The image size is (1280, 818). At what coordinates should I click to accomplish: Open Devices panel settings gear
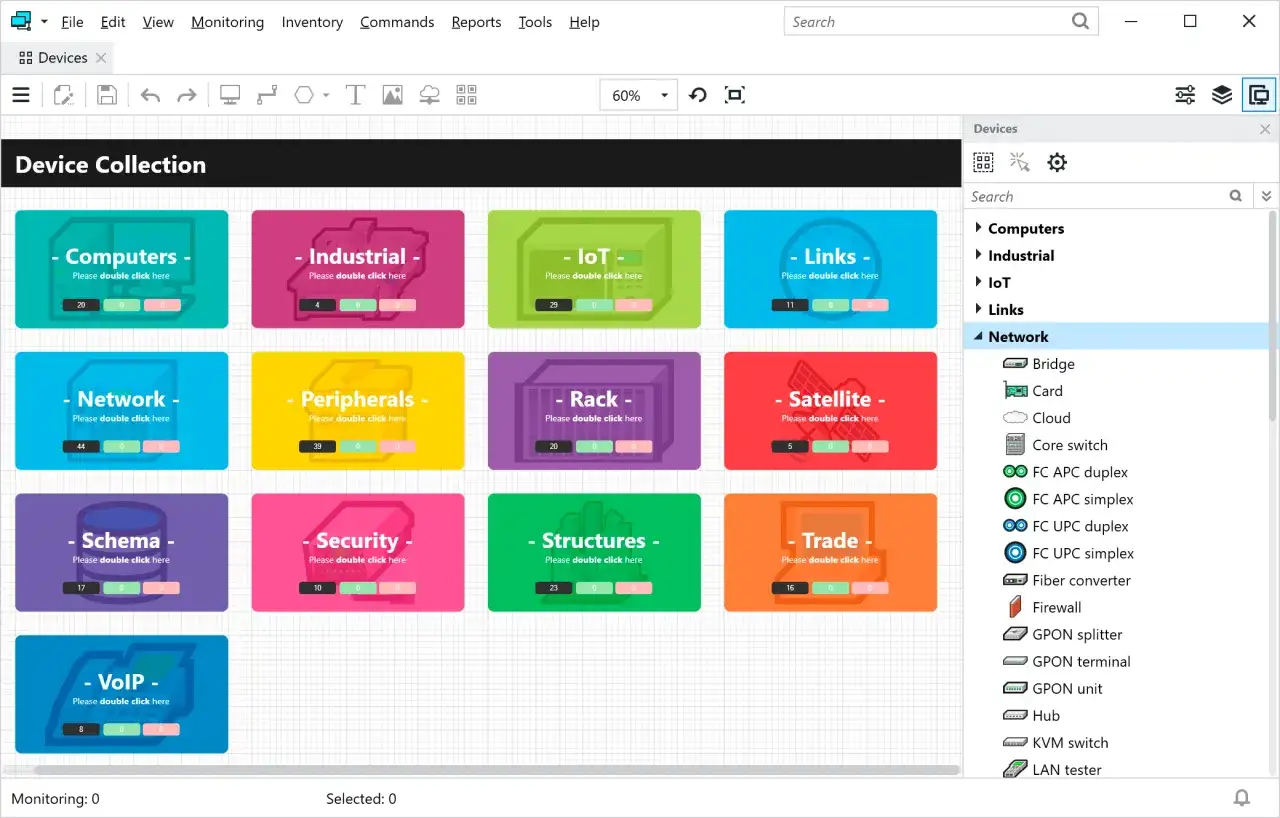coord(1057,162)
